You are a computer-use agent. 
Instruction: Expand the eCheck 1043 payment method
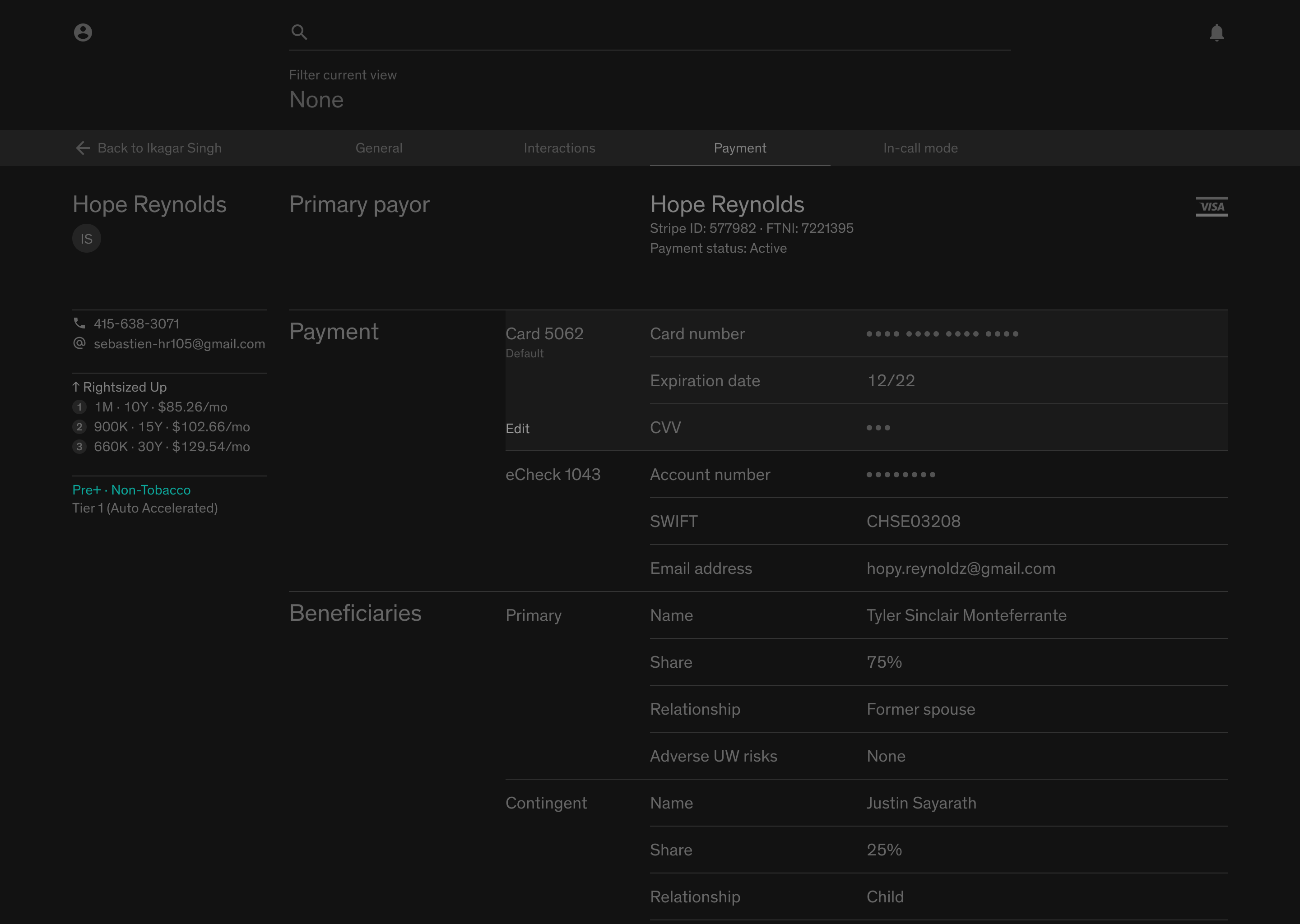pyautogui.click(x=552, y=475)
